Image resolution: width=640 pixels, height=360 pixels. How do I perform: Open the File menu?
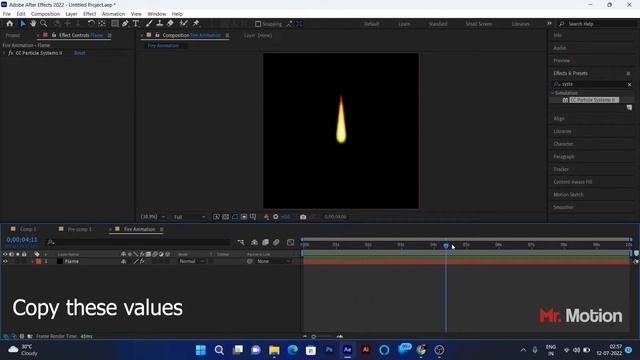(x=7, y=14)
